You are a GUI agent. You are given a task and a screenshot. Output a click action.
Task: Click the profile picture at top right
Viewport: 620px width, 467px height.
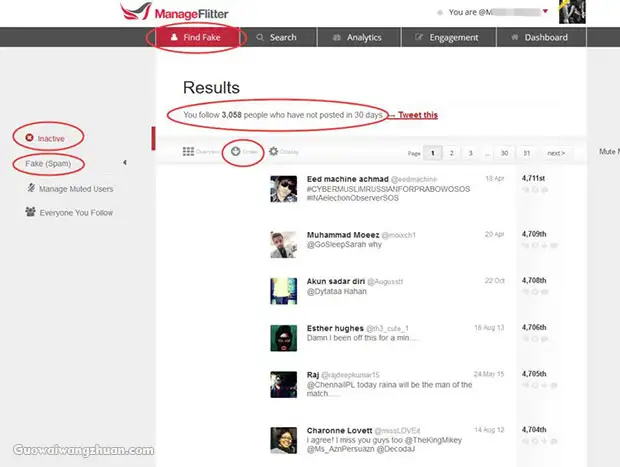pos(572,12)
